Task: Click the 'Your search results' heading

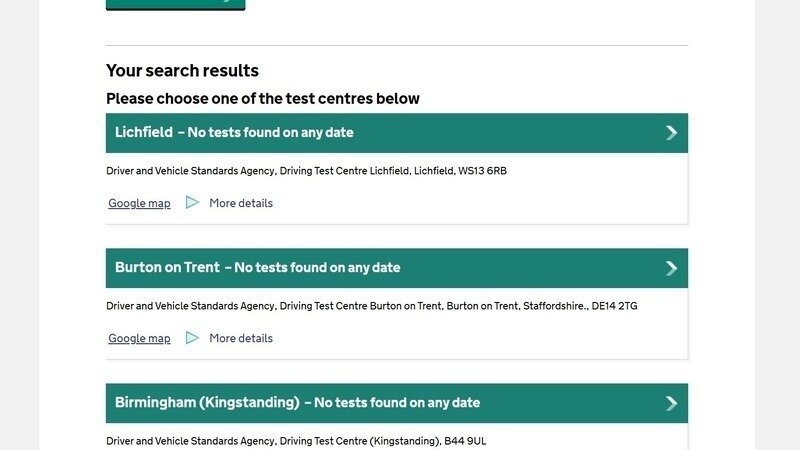Action: (x=182, y=71)
